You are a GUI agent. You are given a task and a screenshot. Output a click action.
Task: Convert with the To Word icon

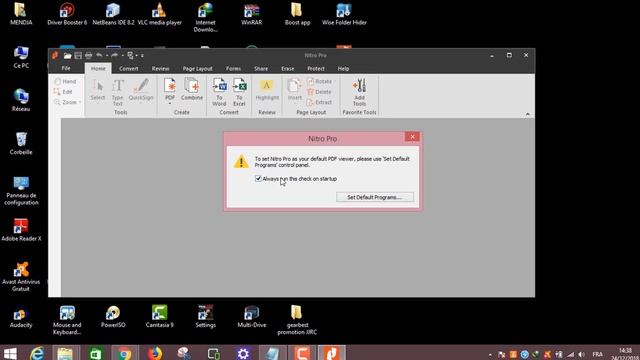(x=219, y=92)
